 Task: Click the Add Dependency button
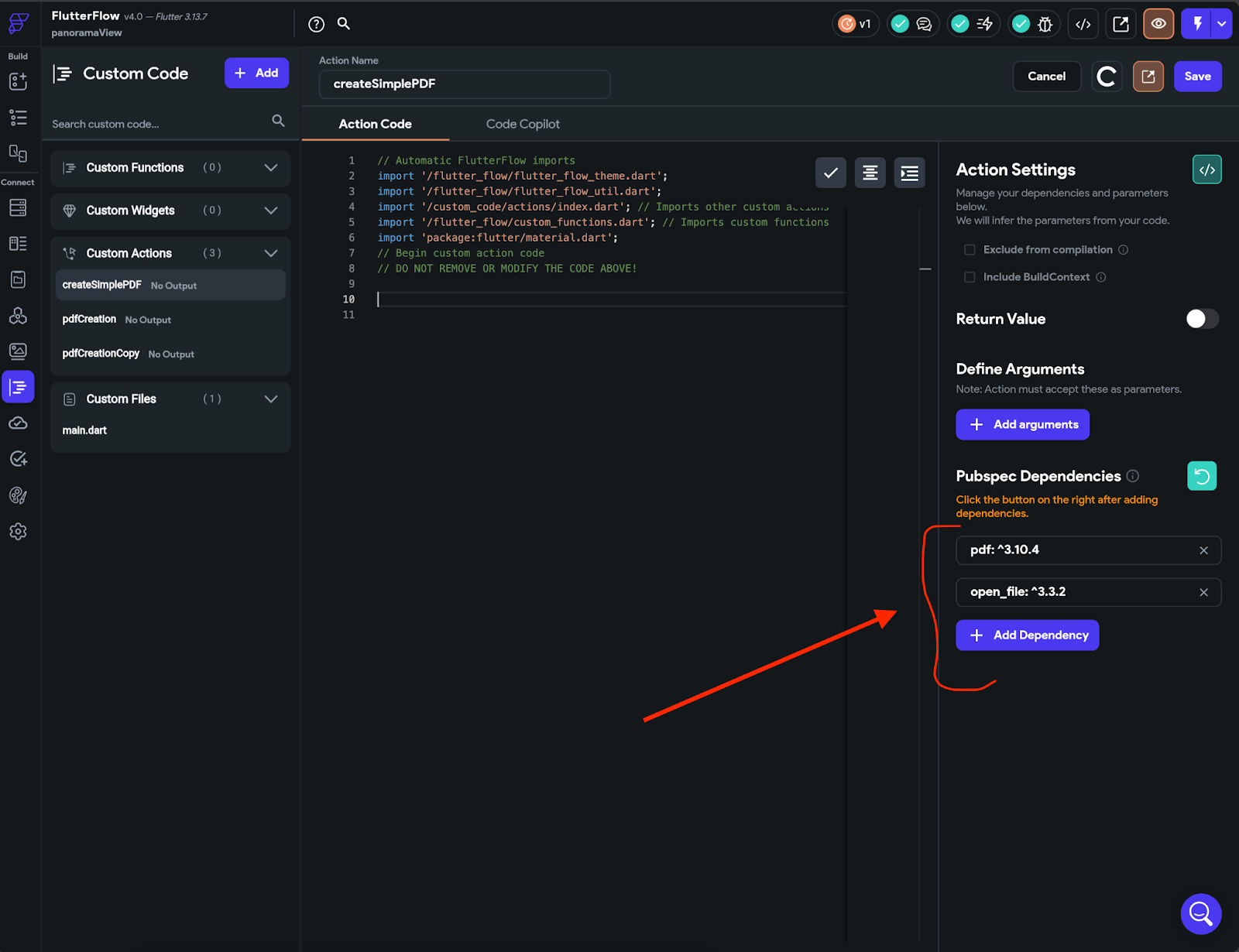1027,635
